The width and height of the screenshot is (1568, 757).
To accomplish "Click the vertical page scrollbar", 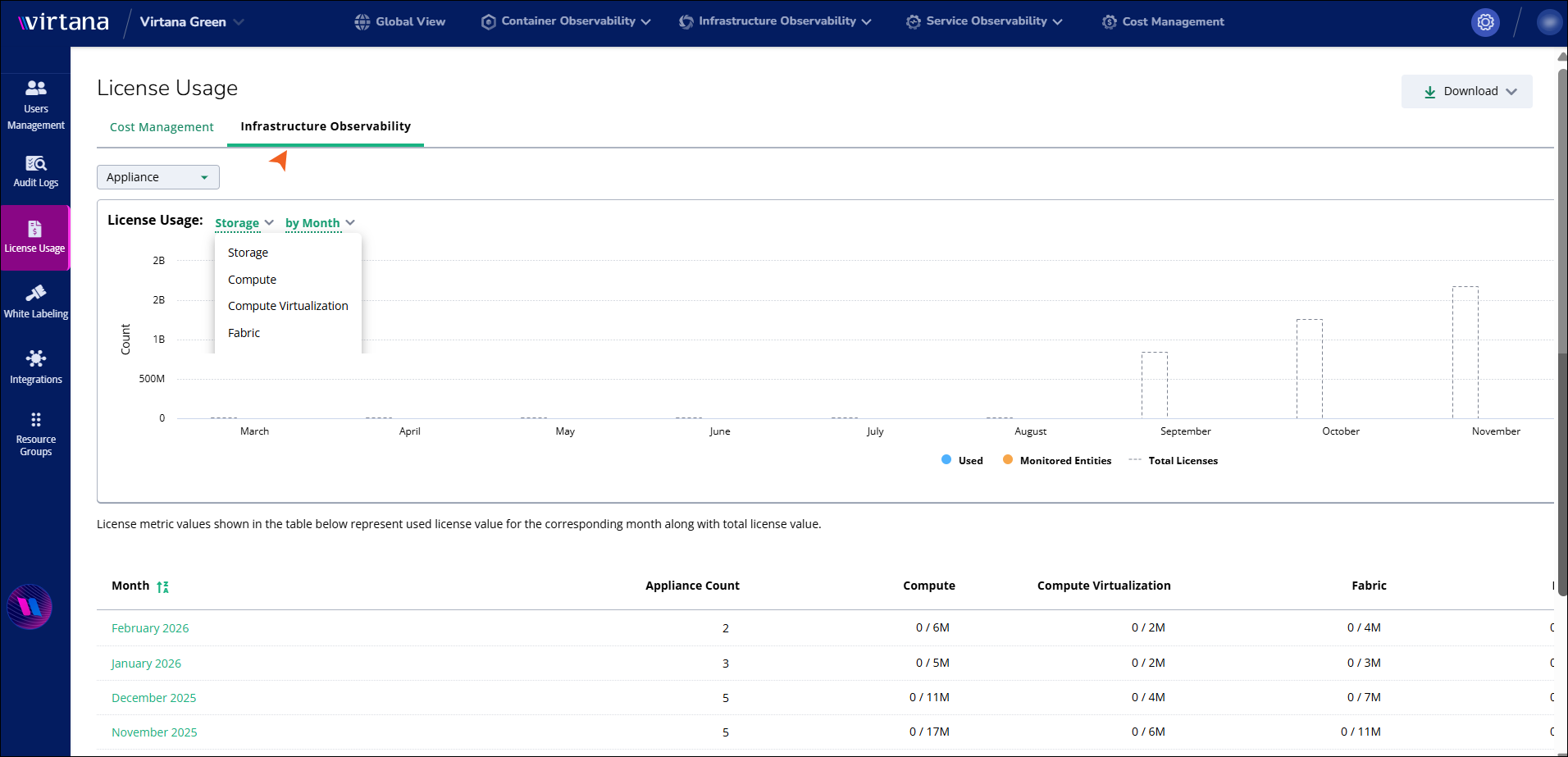I will pyautogui.click(x=1561, y=328).
